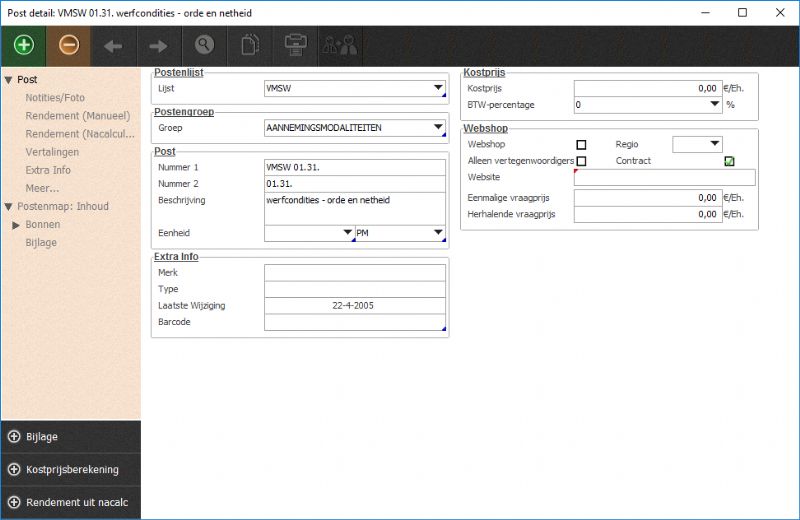
Task: Expand the BTW-percentage dropdown
Action: (714, 104)
